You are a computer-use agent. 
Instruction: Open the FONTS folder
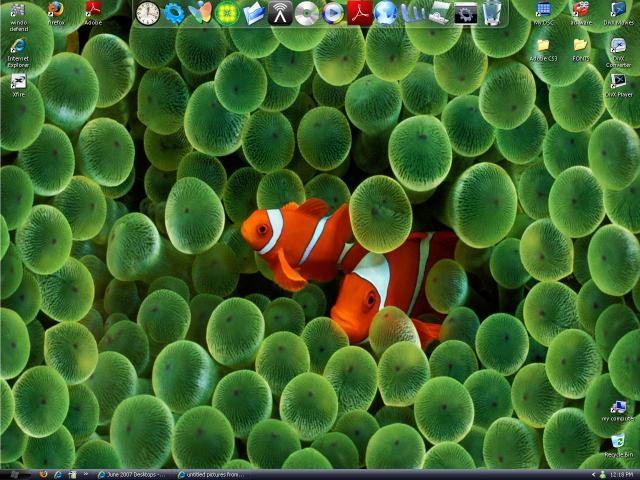point(580,50)
